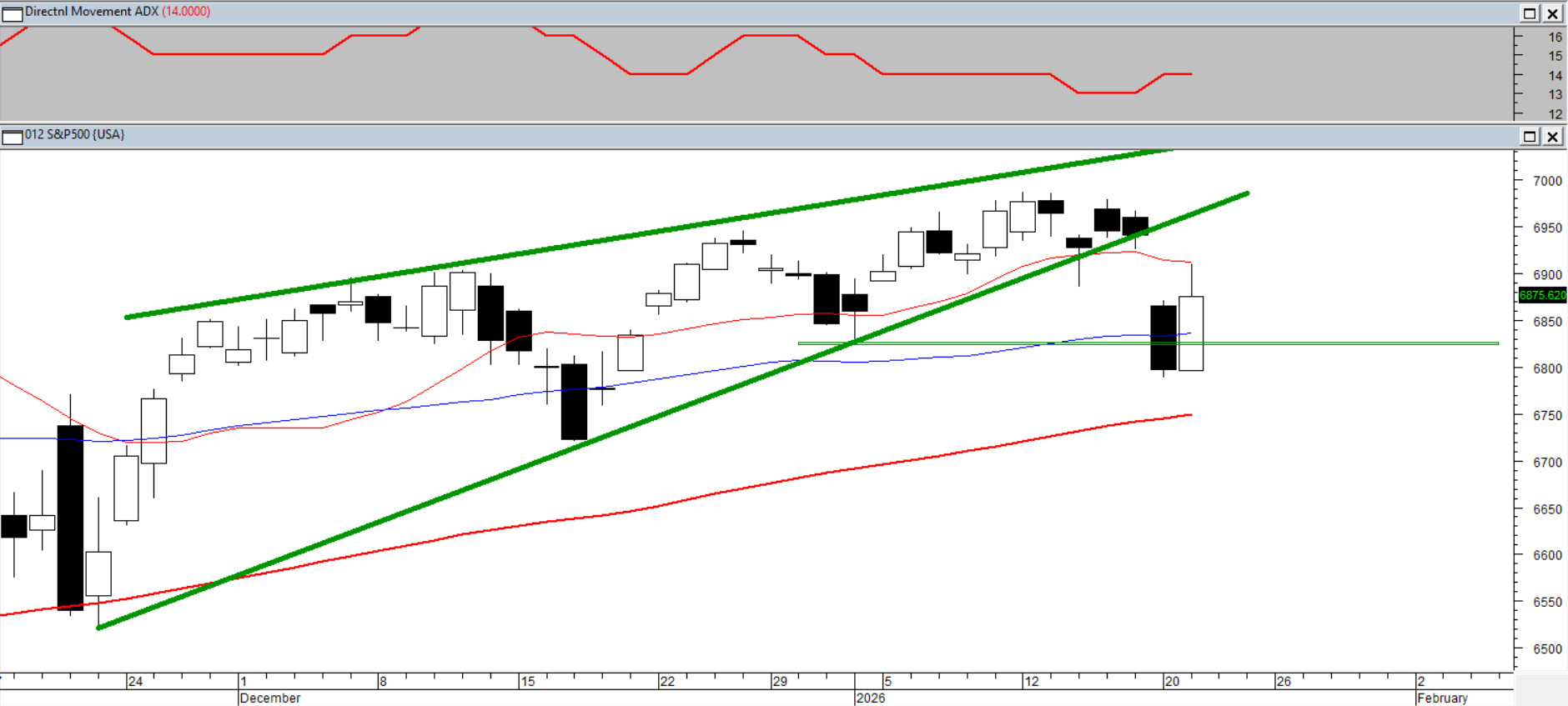The height and width of the screenshot is (706, 1568).
Task: Click the green 6875.620 current price label
Action: pos(1542,295)
